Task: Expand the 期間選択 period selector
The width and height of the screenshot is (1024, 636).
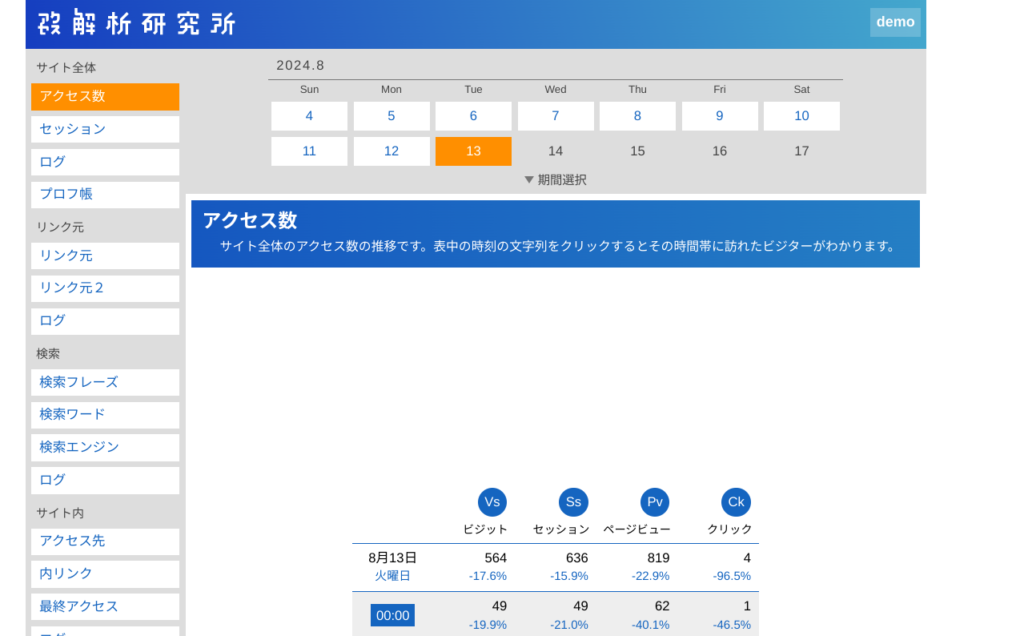Action: pos(556,180)
